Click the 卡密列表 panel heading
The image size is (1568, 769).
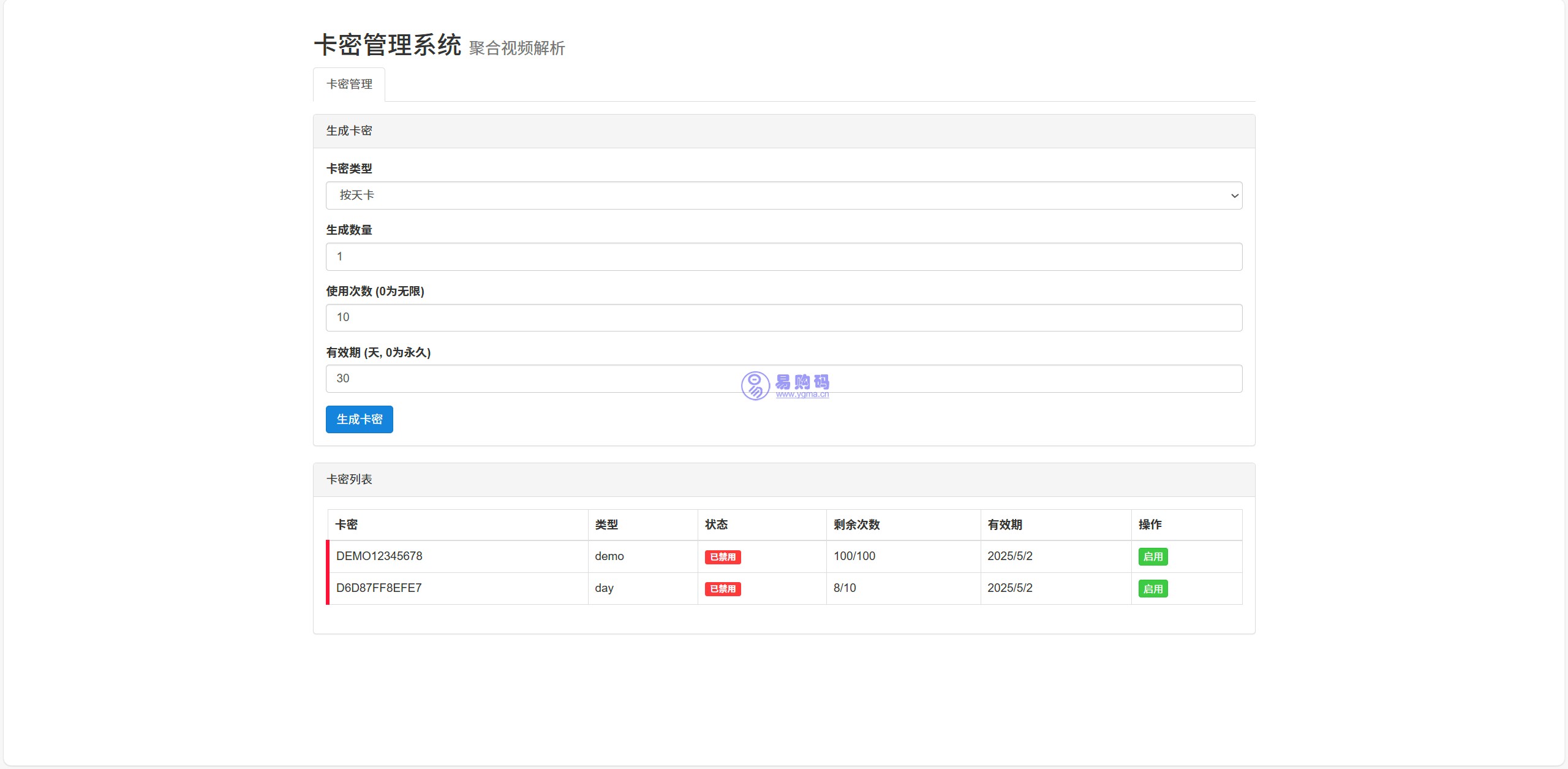click(349, 480)
